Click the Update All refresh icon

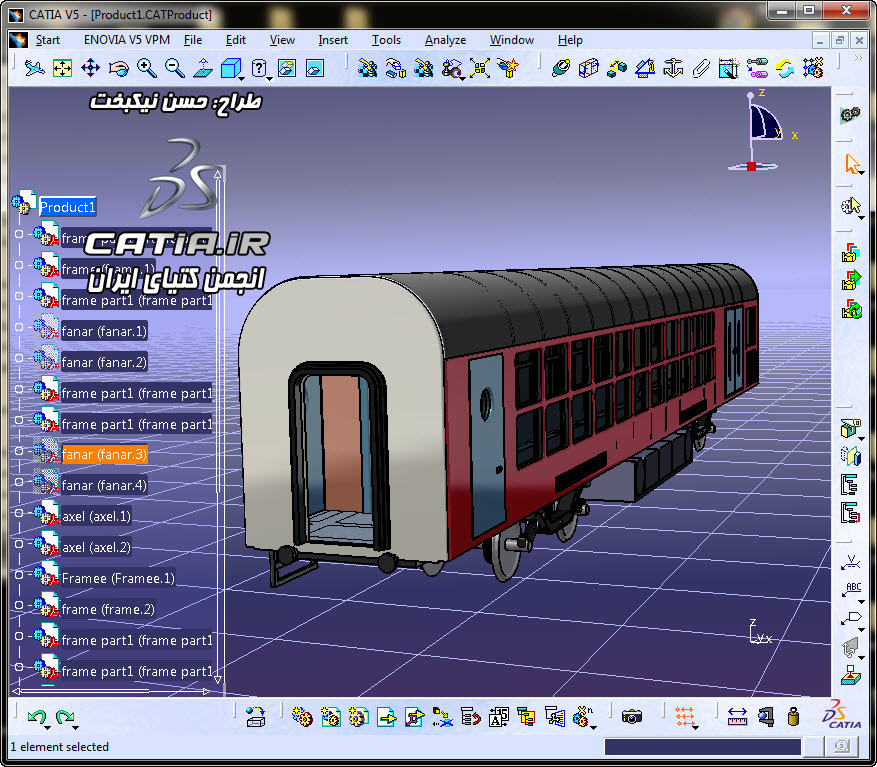[785, 68]
